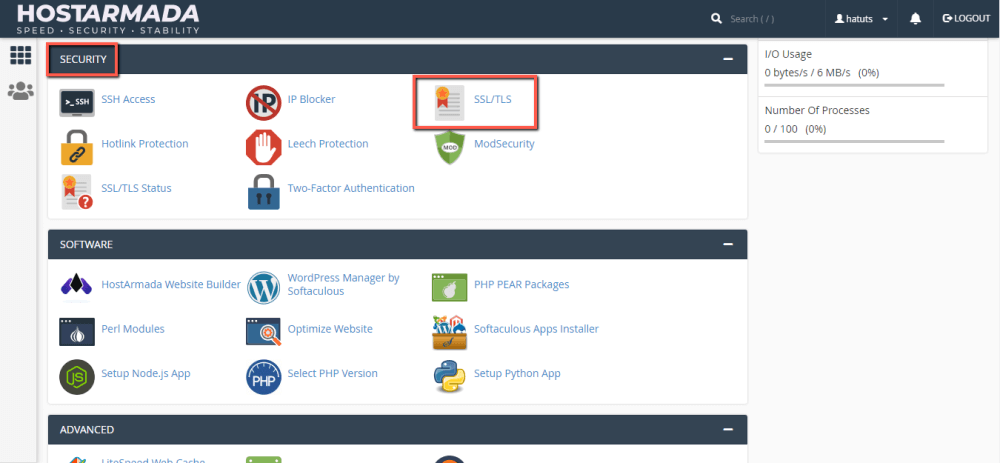
Task: Click the notifications bell icon
Action: [x=915, y=18]
